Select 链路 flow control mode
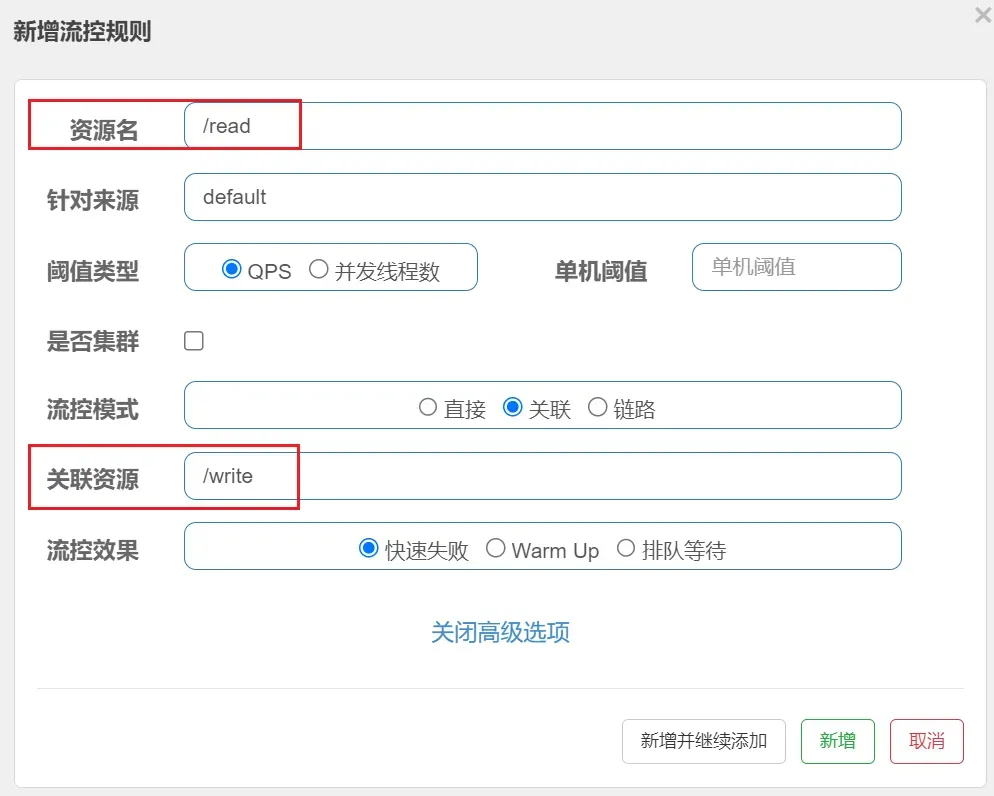The height and width of the screenshot is (796, 994). tap(598, 407)
